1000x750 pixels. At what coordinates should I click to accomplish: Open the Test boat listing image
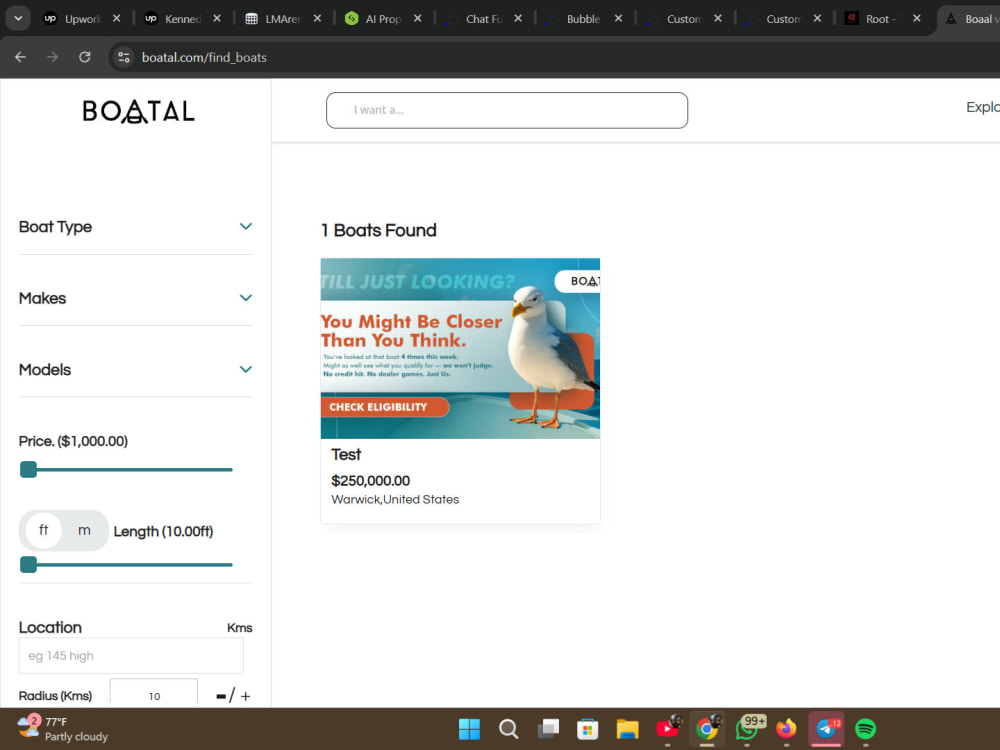460,348
